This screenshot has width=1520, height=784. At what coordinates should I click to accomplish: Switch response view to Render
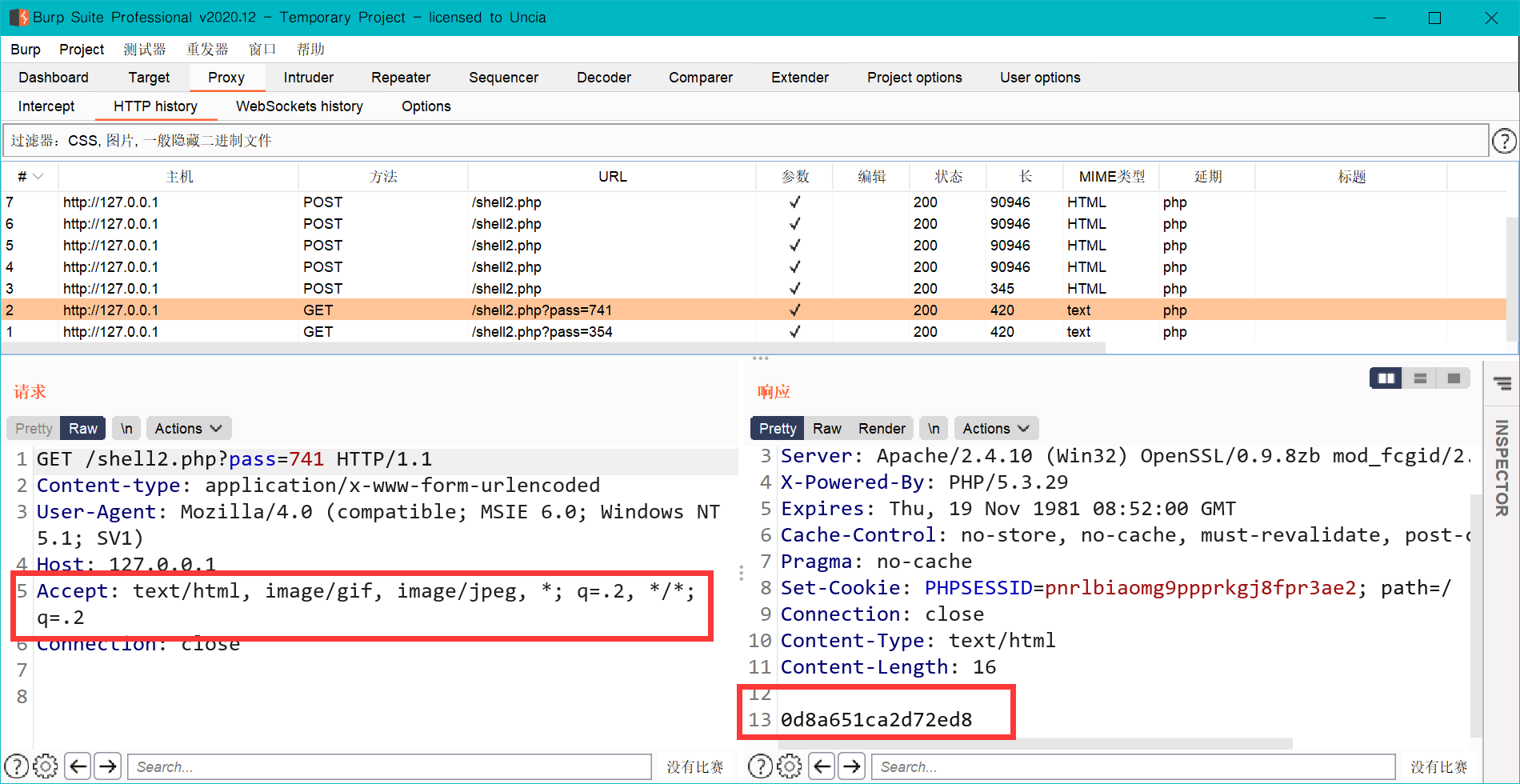pos(882,429)
